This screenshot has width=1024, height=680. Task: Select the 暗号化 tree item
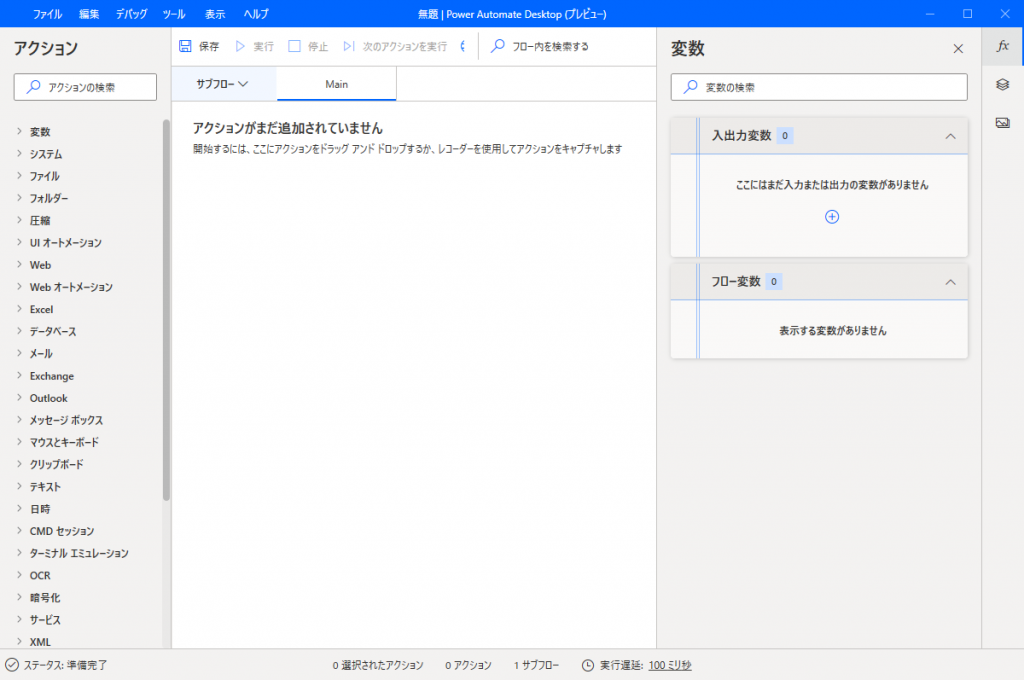[45, 598]
